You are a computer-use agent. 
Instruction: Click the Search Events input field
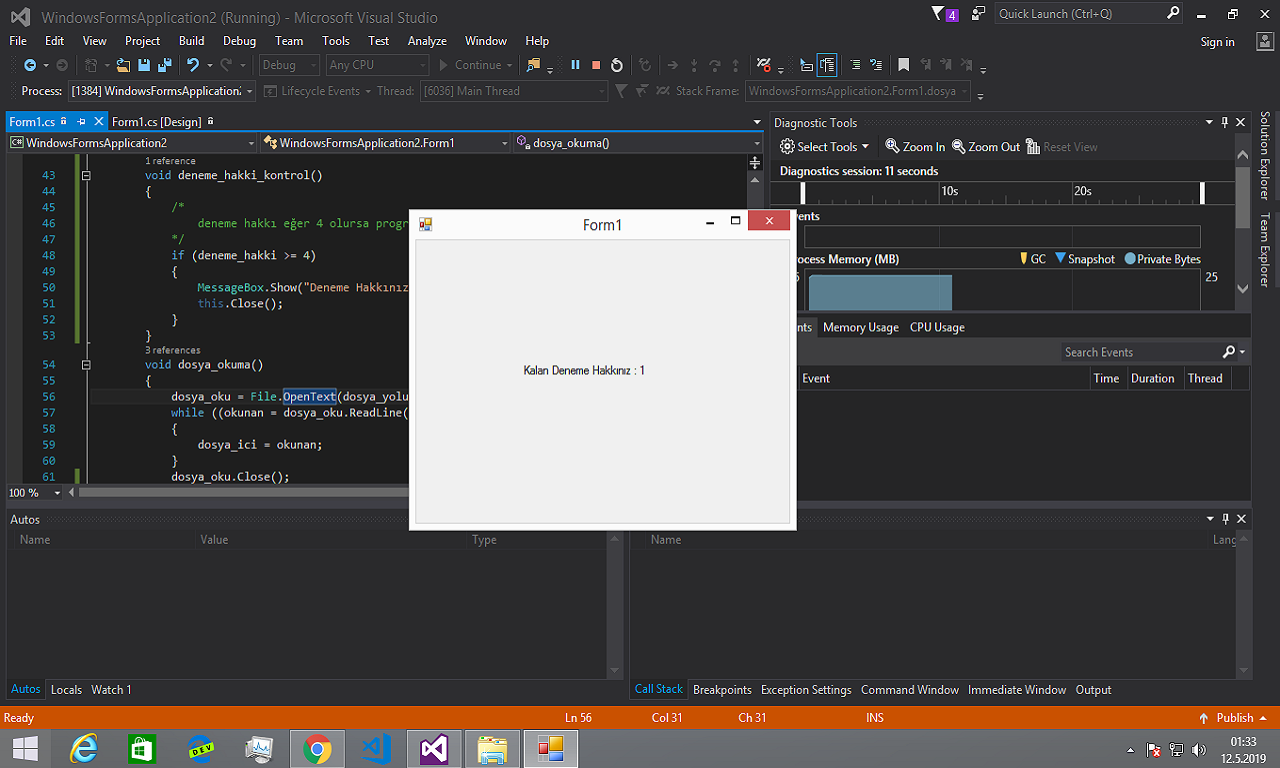coord(1140,352)
